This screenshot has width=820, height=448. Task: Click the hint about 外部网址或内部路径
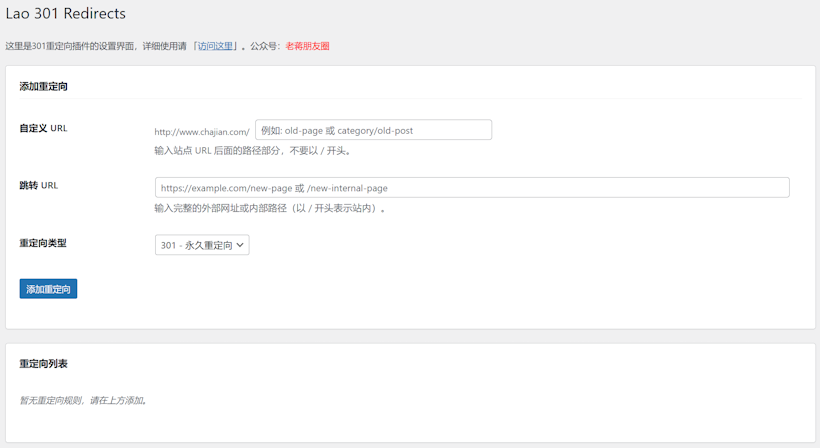270,208
